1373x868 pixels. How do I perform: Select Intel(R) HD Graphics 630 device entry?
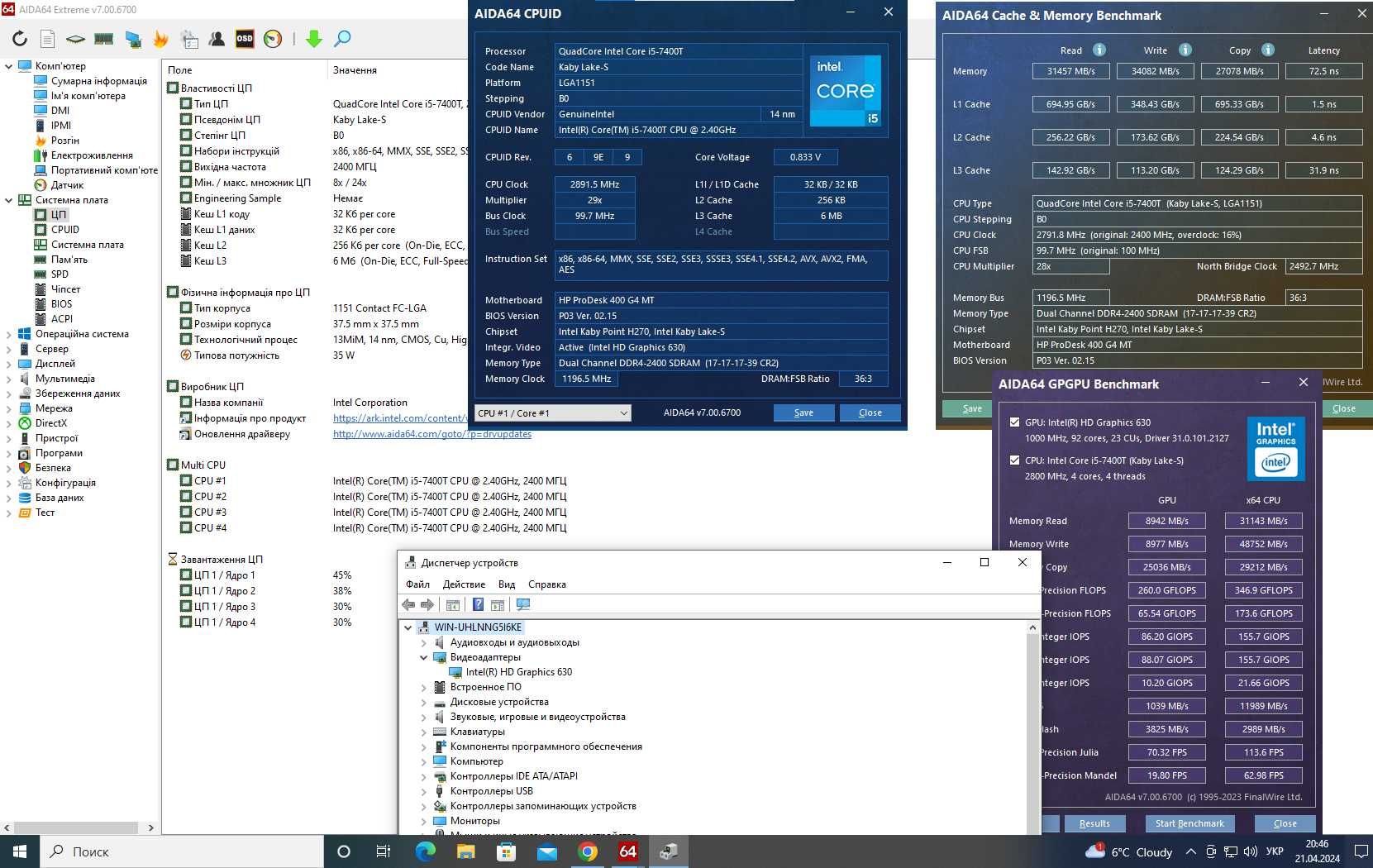[518, 672]
